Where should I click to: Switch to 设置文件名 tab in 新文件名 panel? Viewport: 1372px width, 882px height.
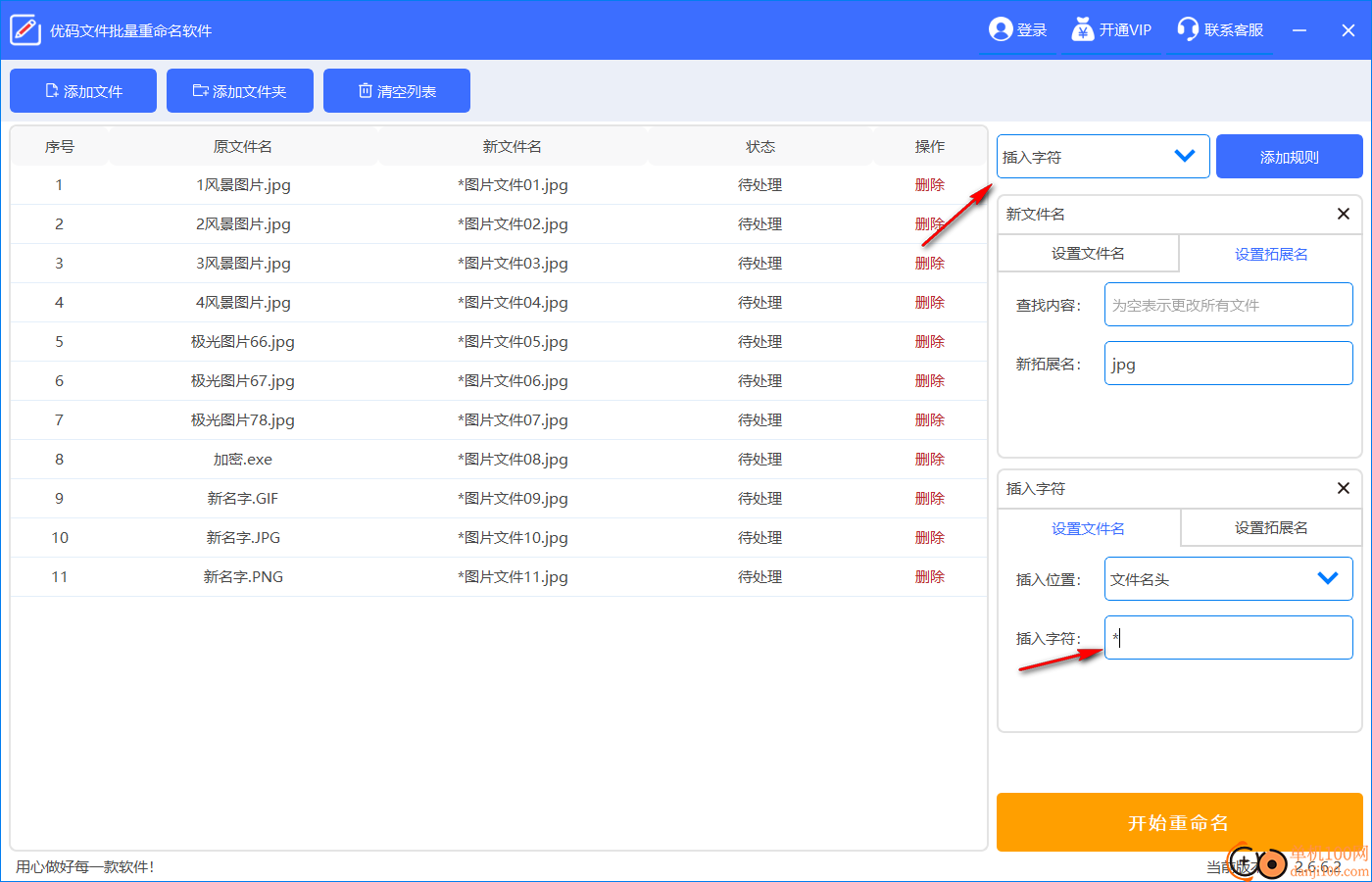pyautogui.click(x=1088, y=254)
